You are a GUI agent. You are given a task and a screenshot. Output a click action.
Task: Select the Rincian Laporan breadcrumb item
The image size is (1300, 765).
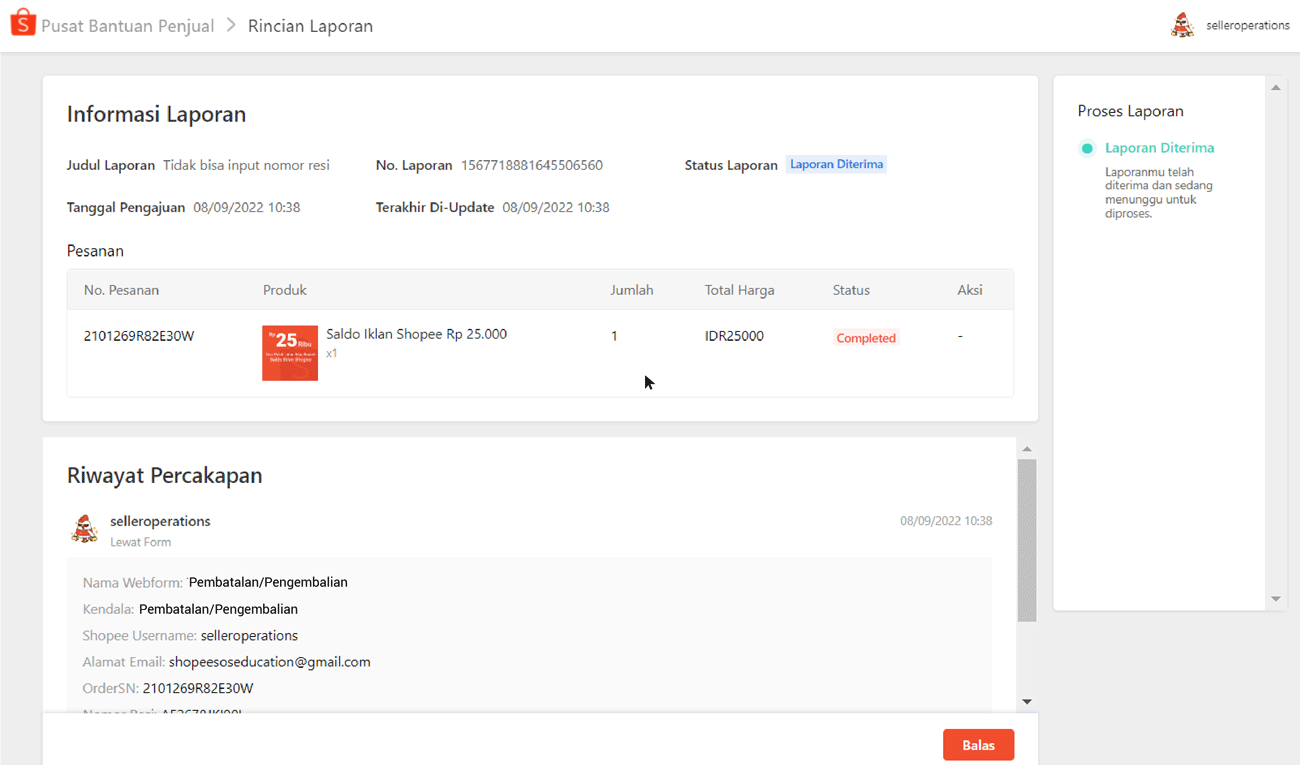(310, 26)
